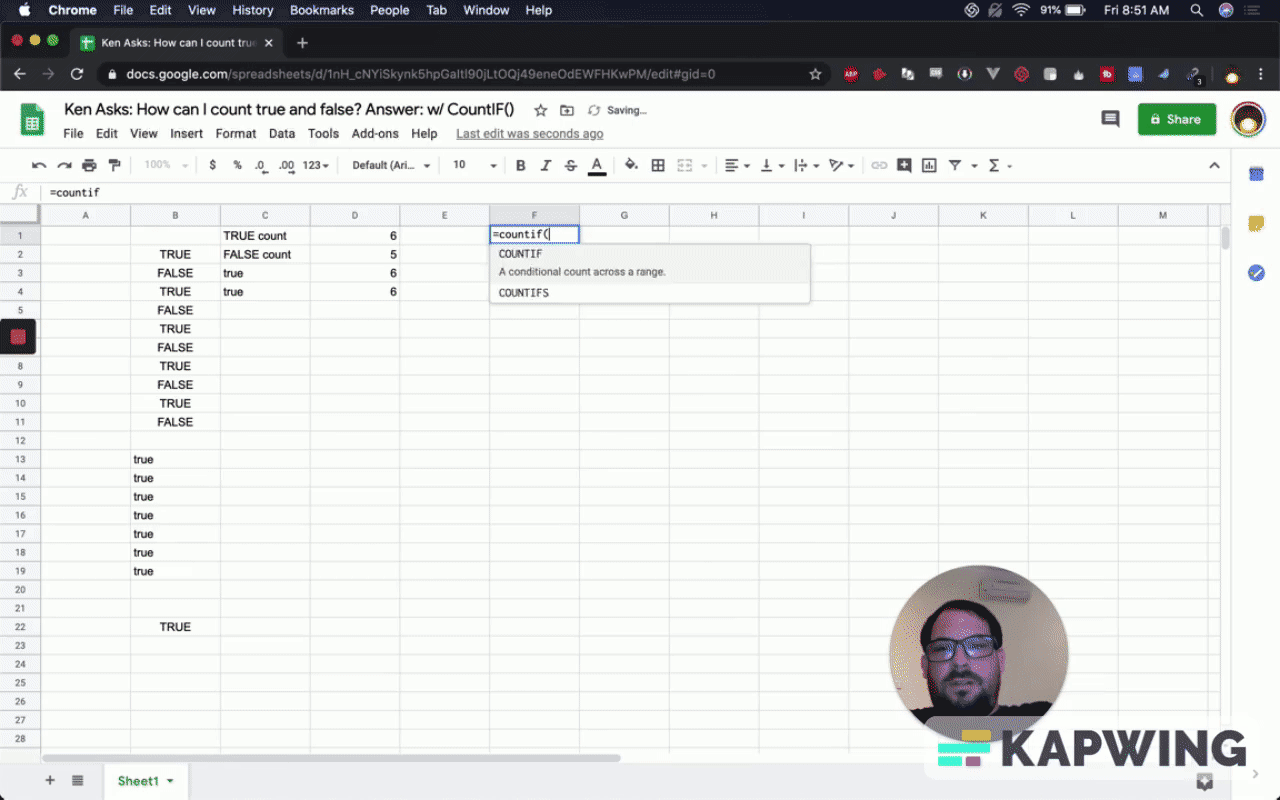
Task: Format as currency with dollar icon
Action: coord(213,165)
